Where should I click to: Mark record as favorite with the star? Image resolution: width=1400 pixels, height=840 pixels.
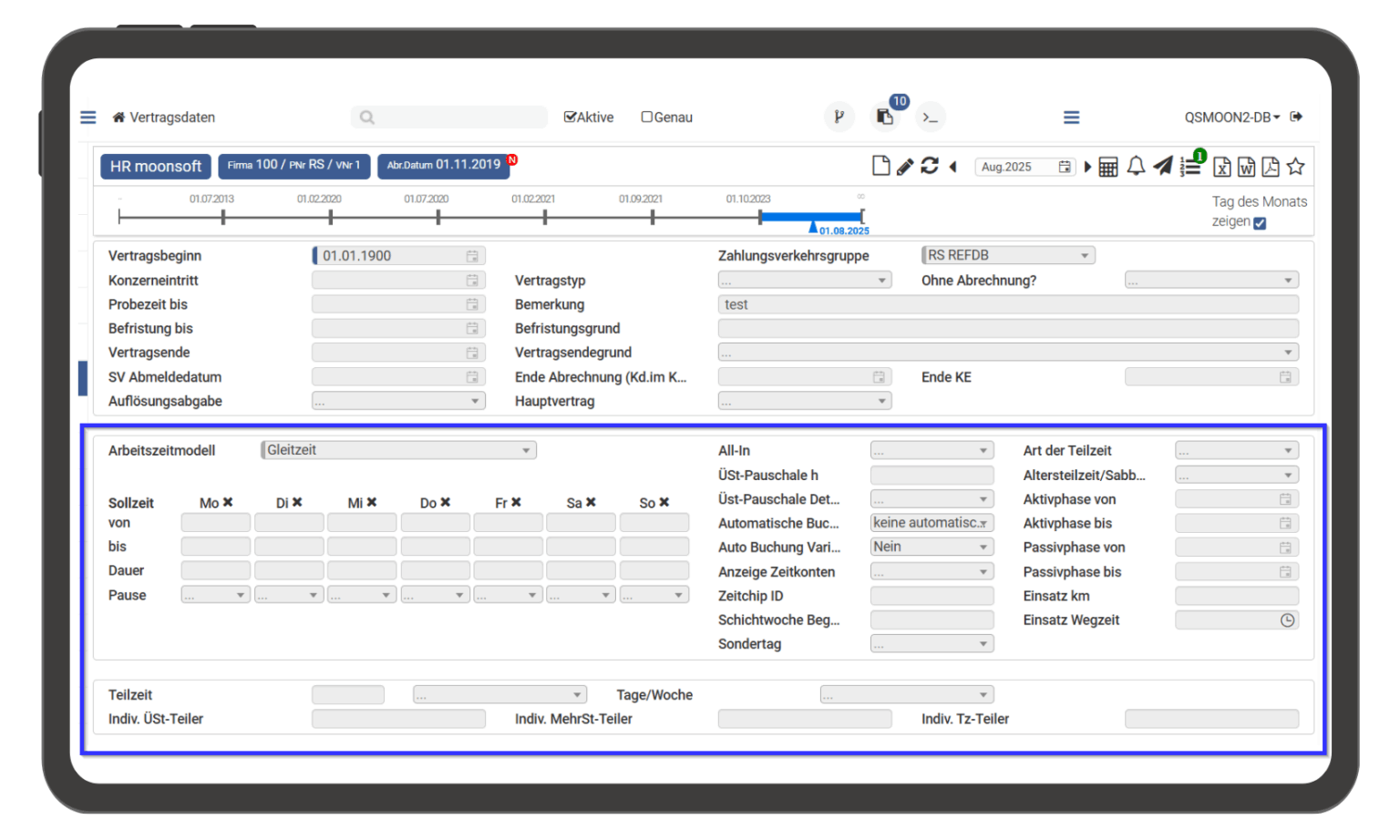1296,167
